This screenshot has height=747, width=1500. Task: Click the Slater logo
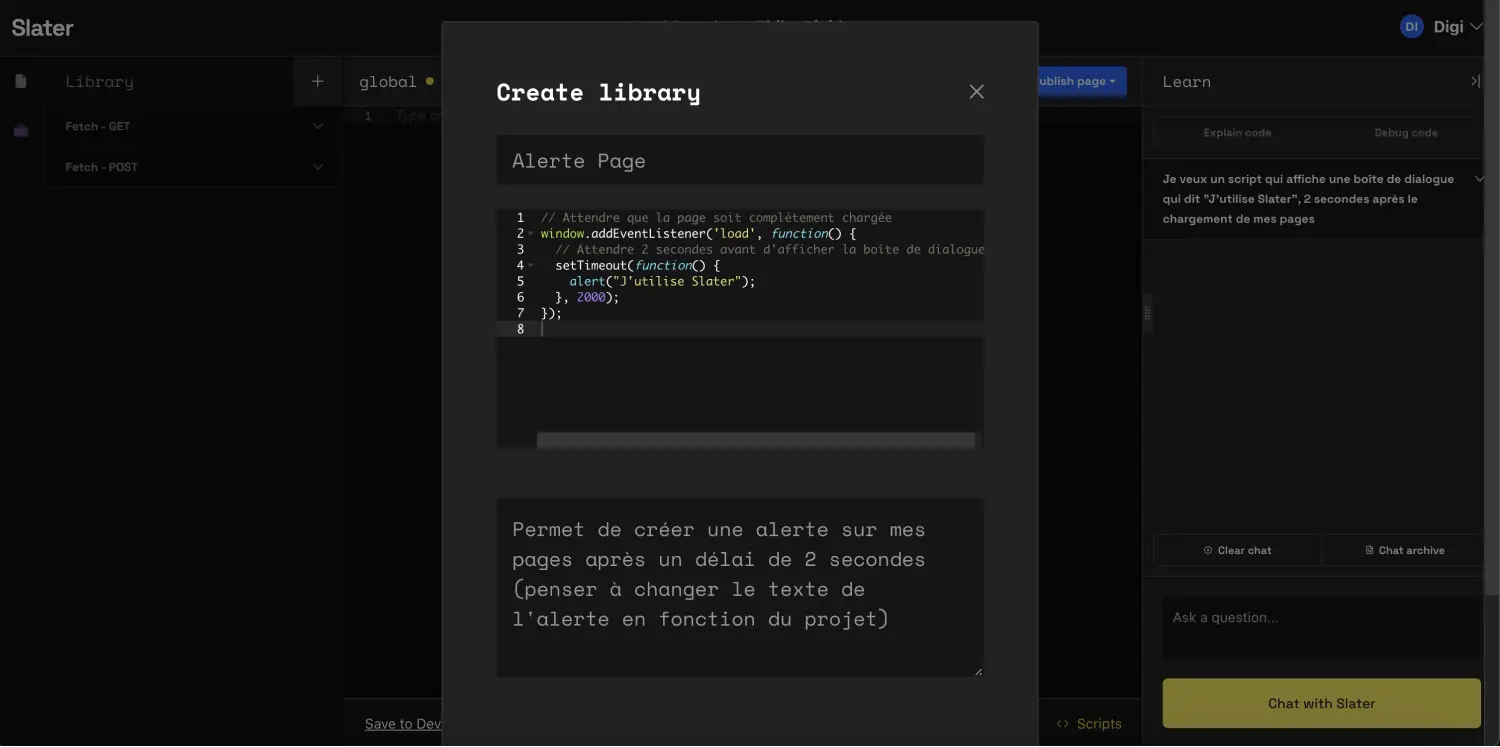coord(42,27)
